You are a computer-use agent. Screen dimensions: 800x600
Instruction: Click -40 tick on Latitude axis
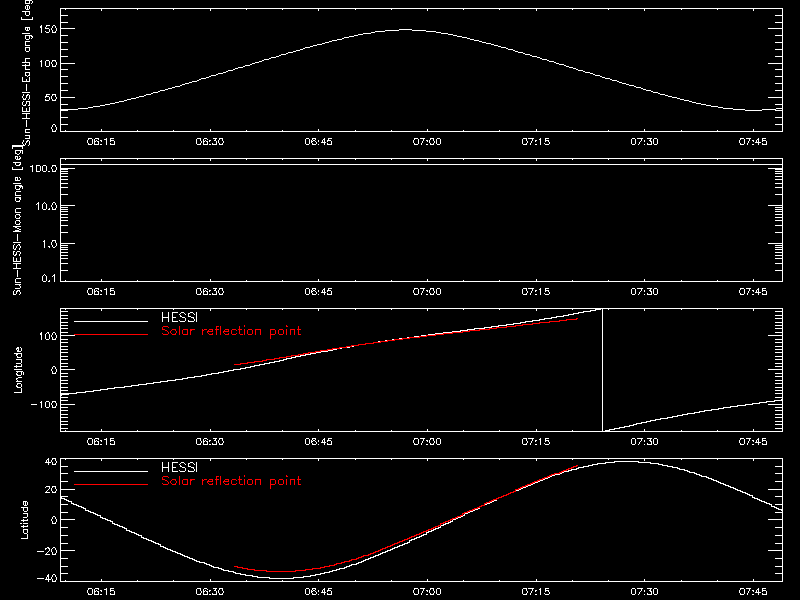(x=47, y=578)
